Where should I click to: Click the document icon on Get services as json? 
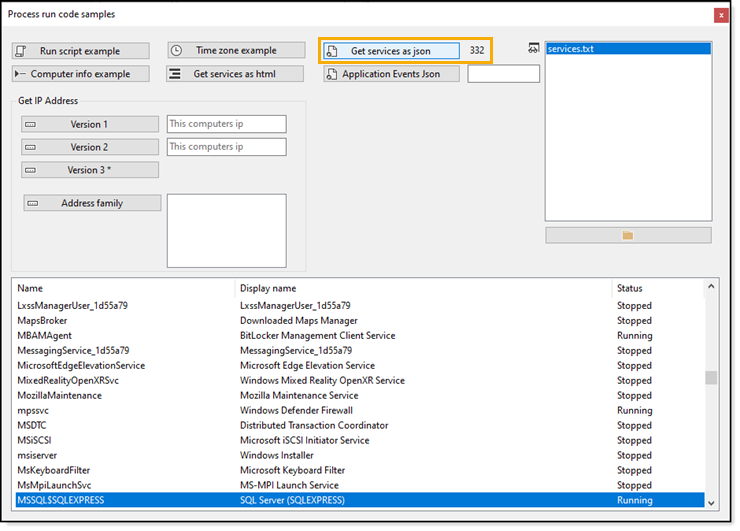pos(332,51)
